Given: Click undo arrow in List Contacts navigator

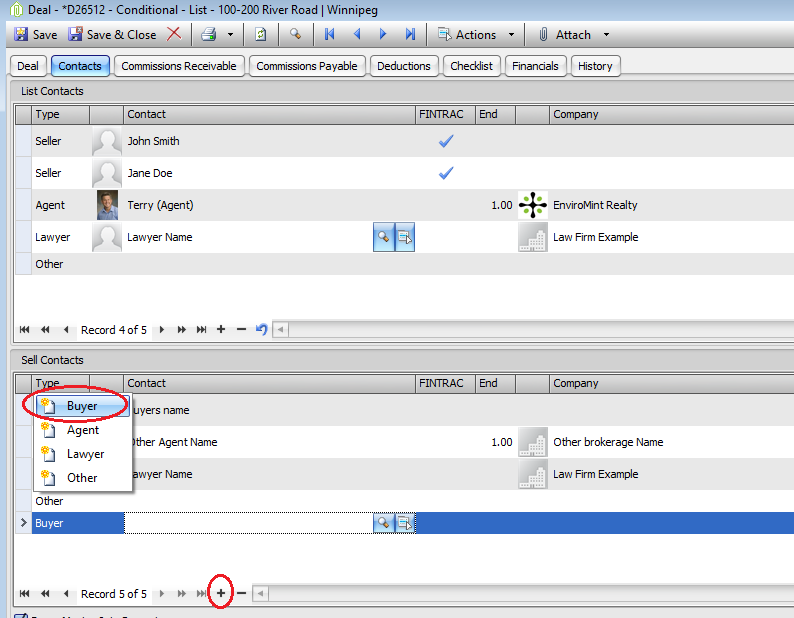Looking at the screenshot, I should pyautogui.click(x=261, y=330).
